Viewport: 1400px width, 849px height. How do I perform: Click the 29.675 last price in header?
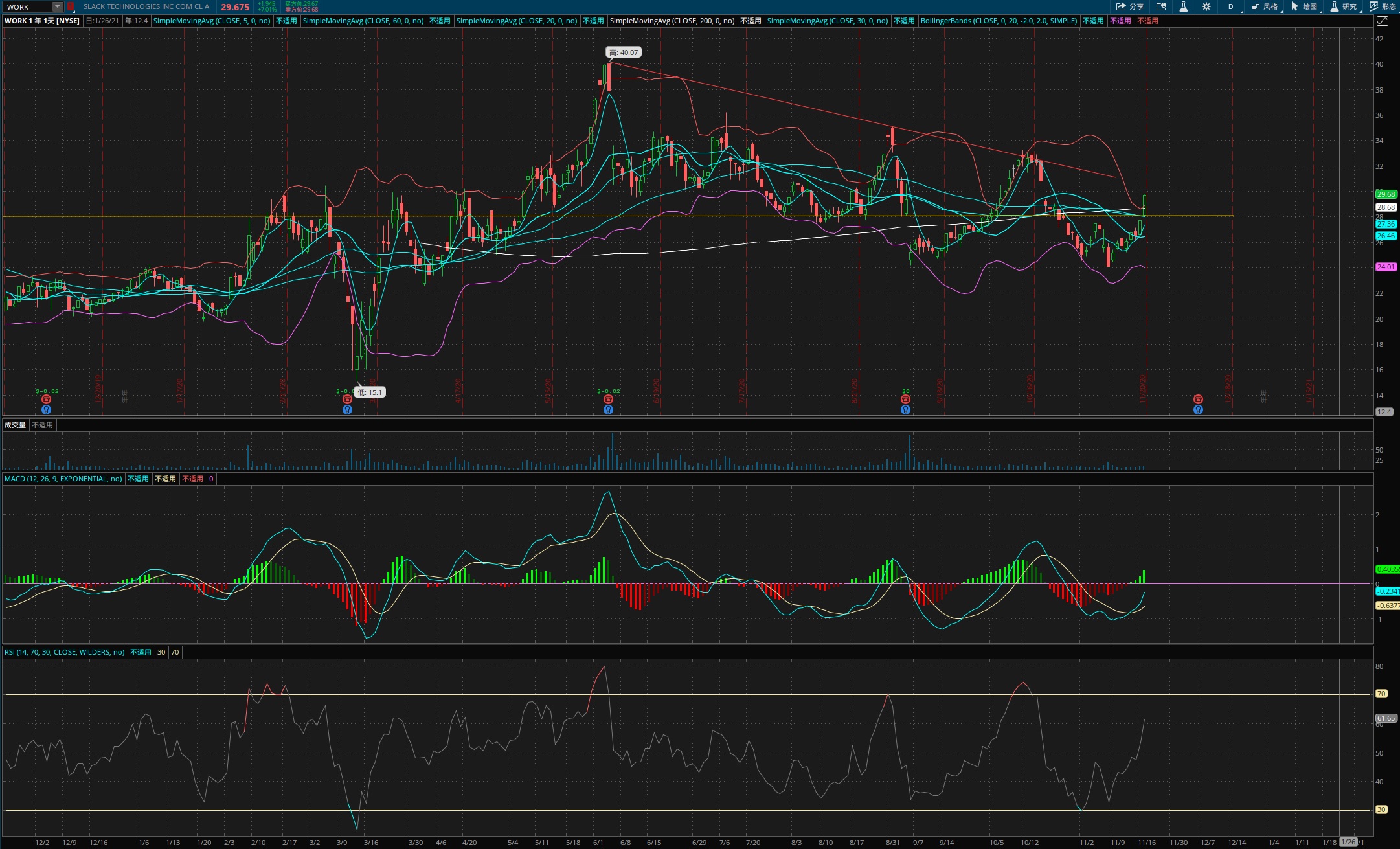point(235,7)
